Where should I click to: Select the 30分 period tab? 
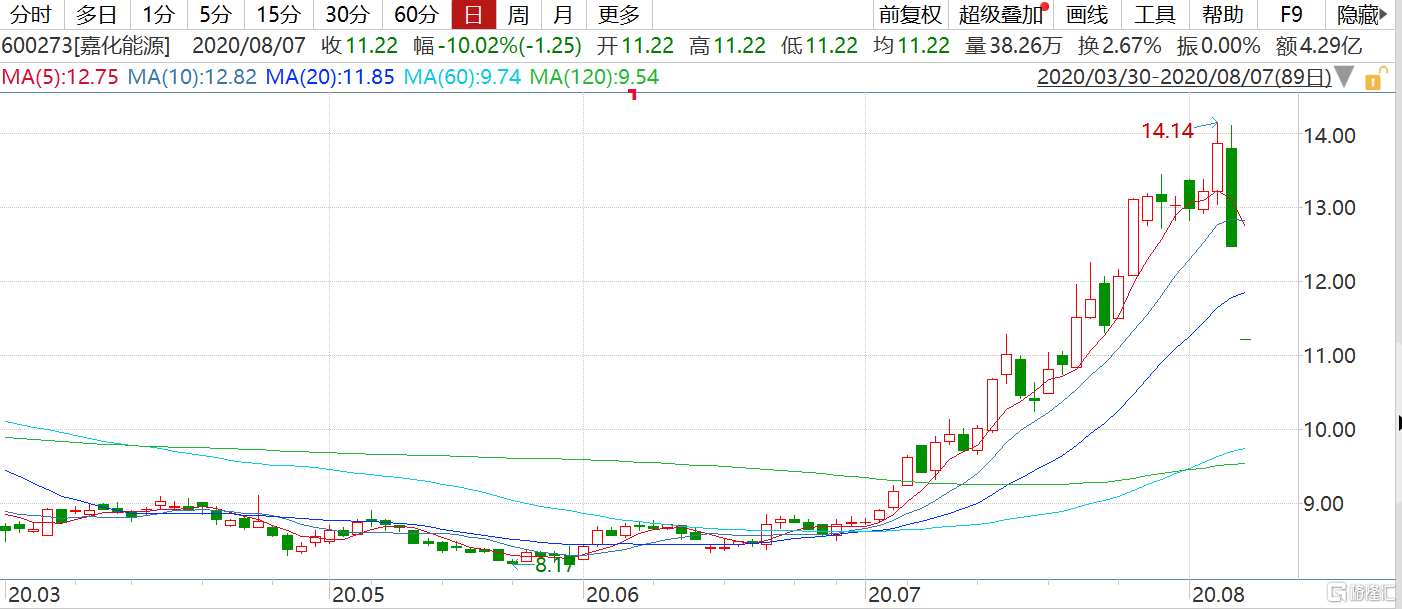pyautogui.click(x=347, y=14)
